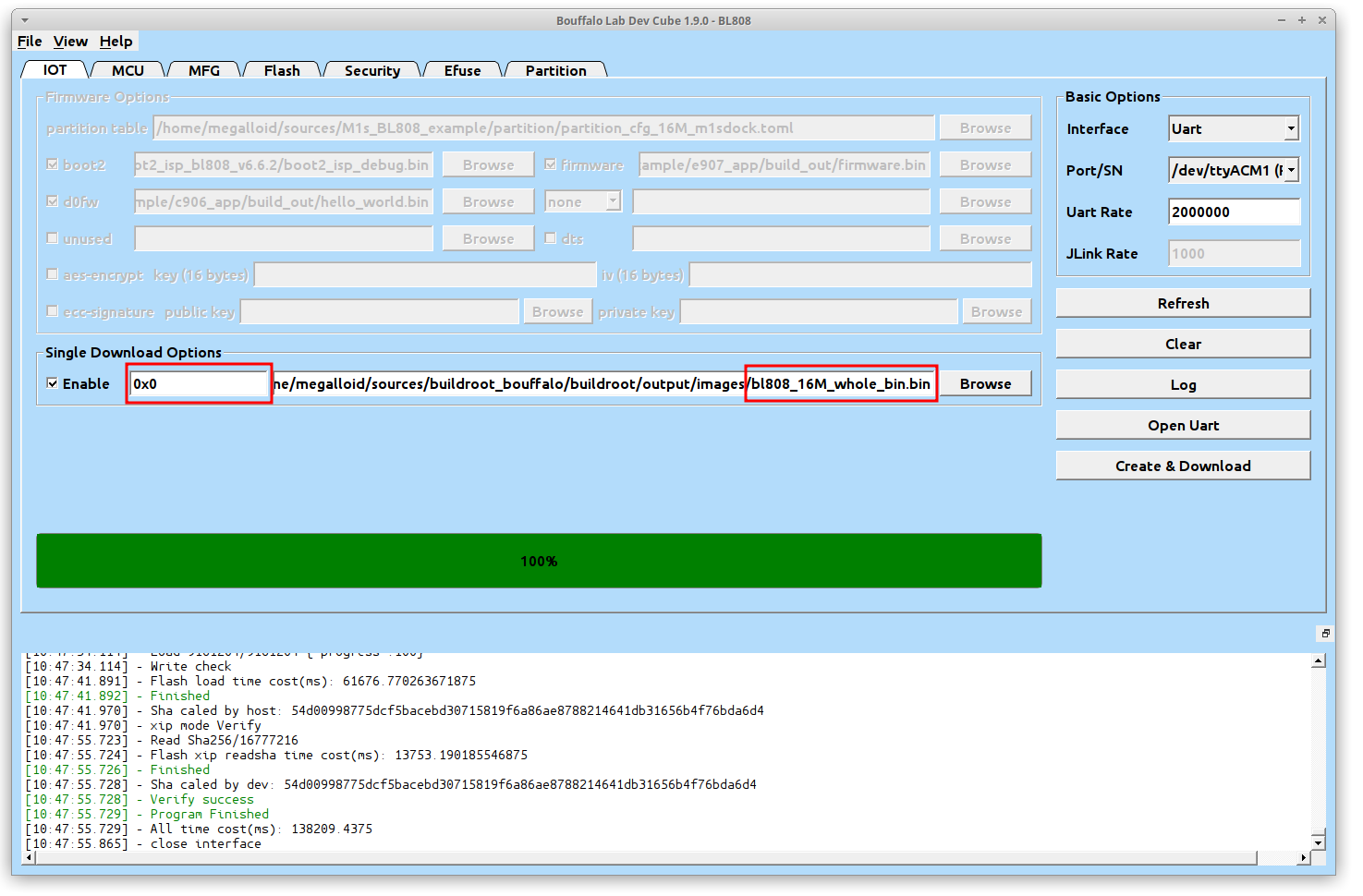The height and width of the screenshot is (896, 1363).
Task: Click the log scroll down arrow
Action: click(1318, 842)
